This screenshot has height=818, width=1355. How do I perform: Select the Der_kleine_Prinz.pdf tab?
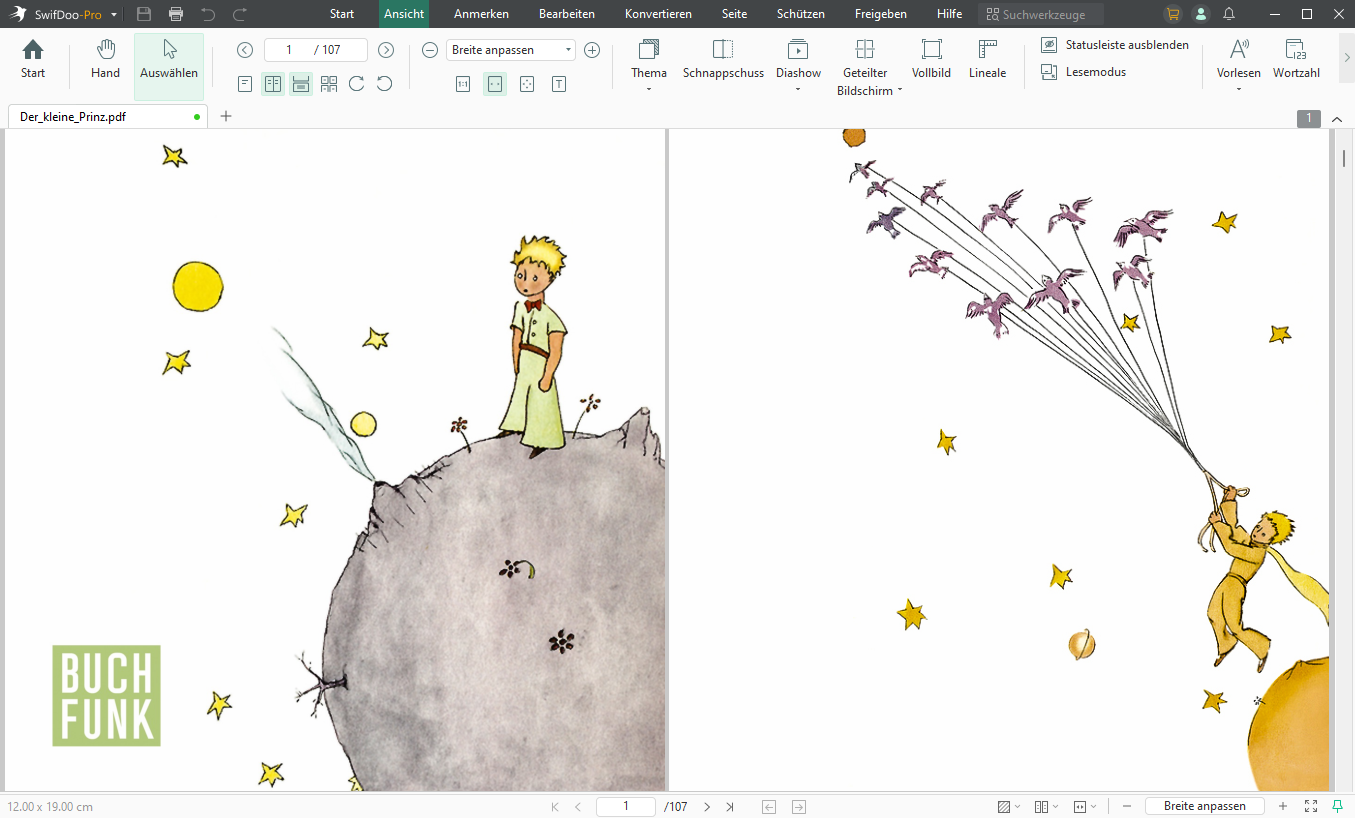[108, 116]
